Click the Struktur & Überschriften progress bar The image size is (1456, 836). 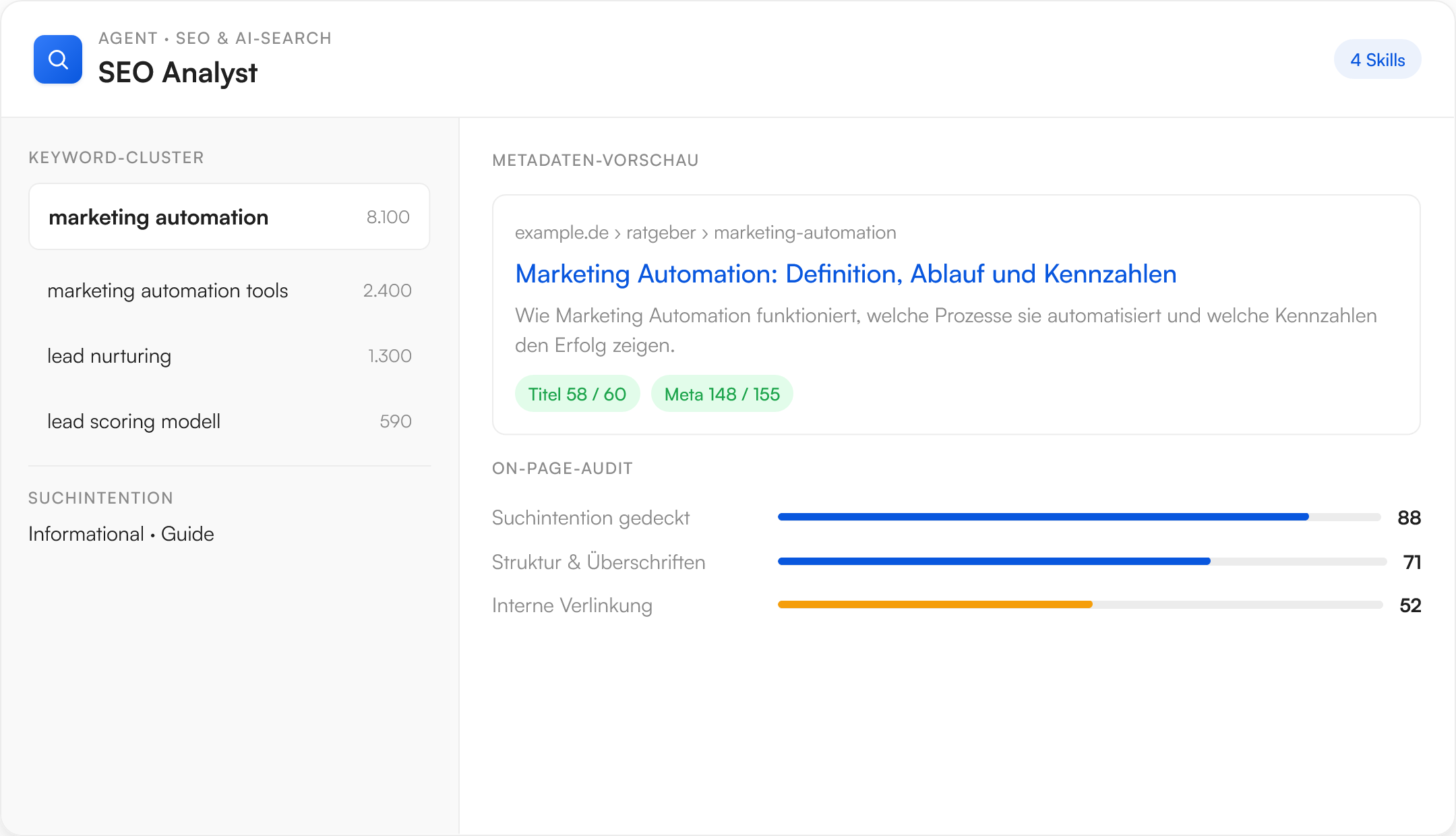coord(1081,562)
